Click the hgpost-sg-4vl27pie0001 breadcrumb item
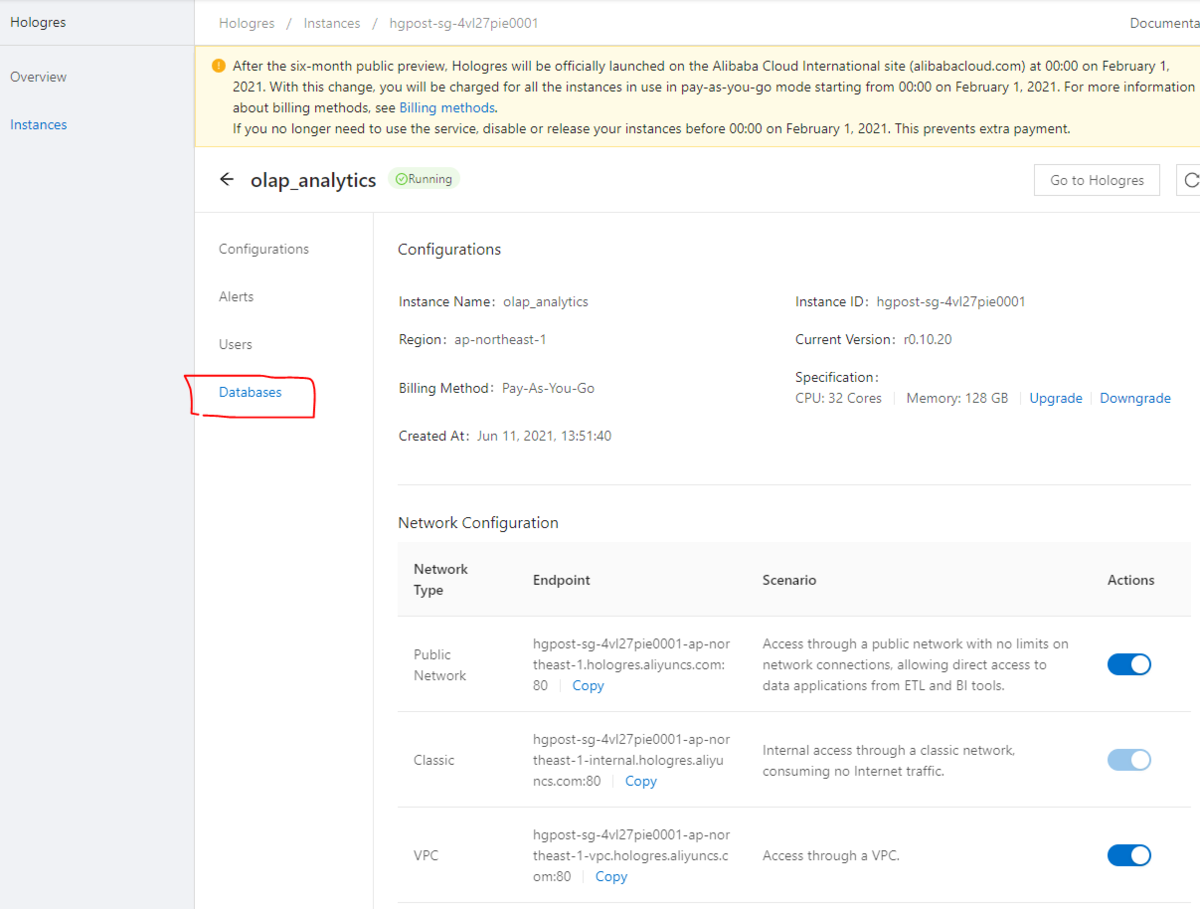The image size is (1200, 909). click(x=464, y=23)
